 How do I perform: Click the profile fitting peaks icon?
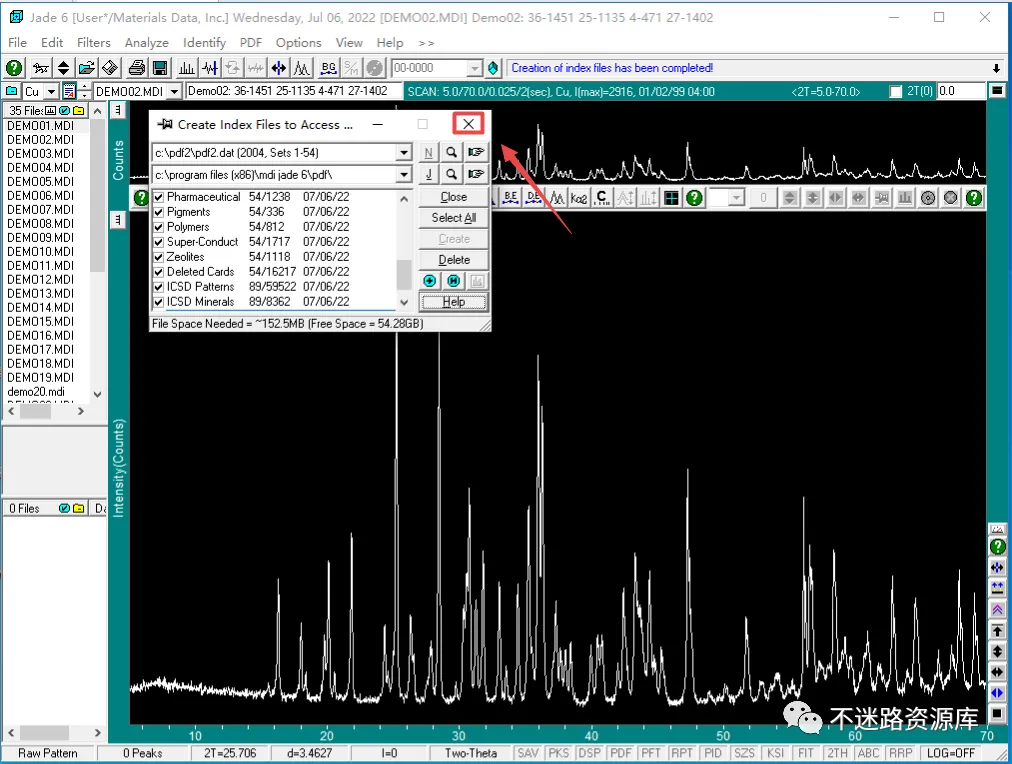point(301,68)
